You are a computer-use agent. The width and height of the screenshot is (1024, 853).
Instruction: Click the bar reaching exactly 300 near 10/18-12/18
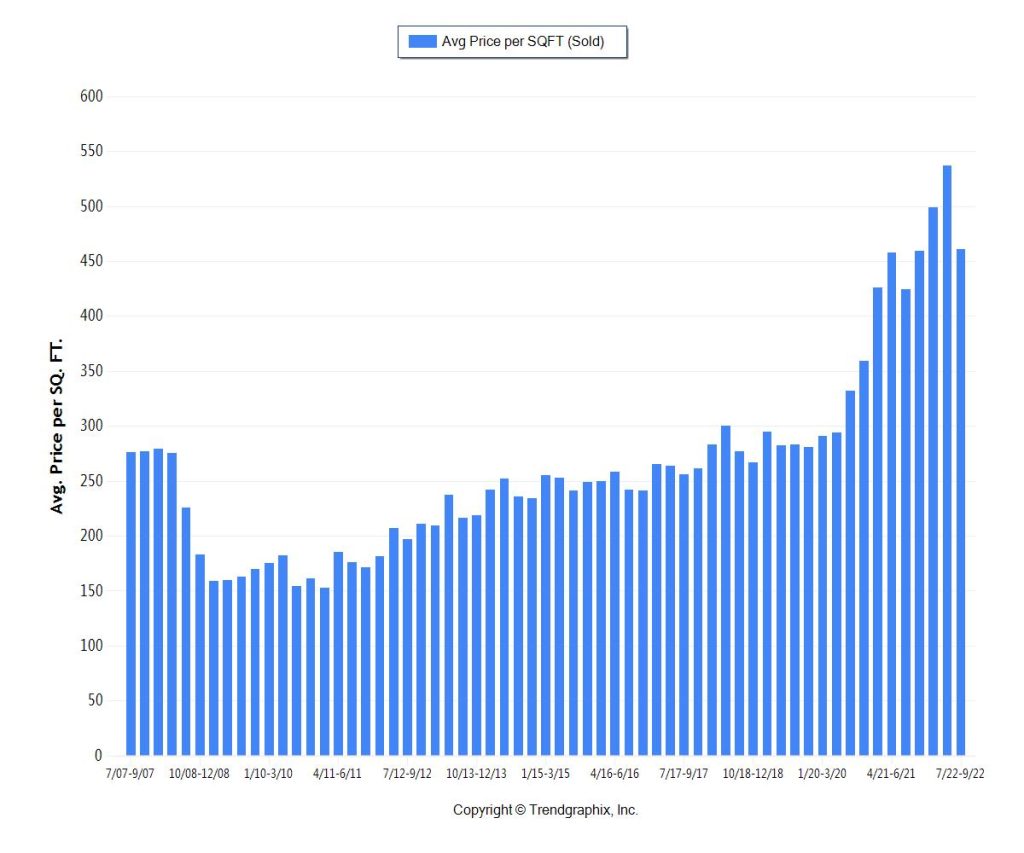(x=726, y=590)
